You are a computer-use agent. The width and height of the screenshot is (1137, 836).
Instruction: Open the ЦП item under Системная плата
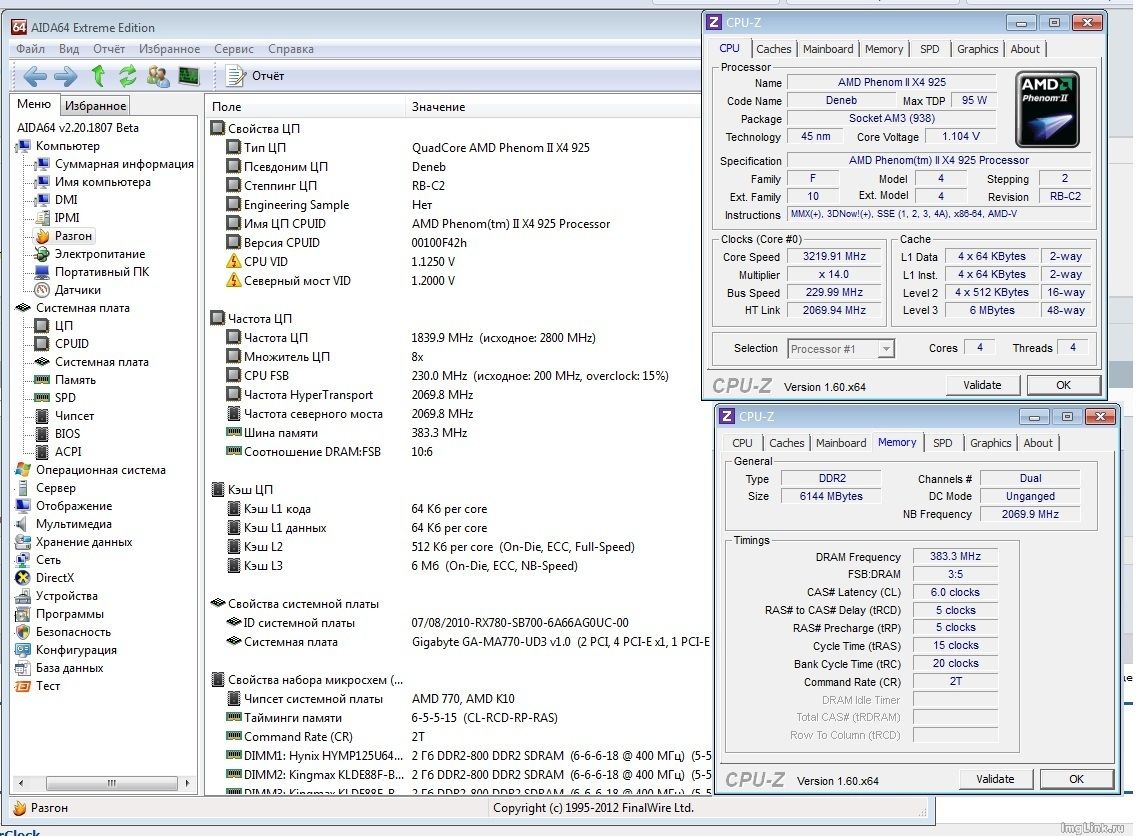(64, 326)
